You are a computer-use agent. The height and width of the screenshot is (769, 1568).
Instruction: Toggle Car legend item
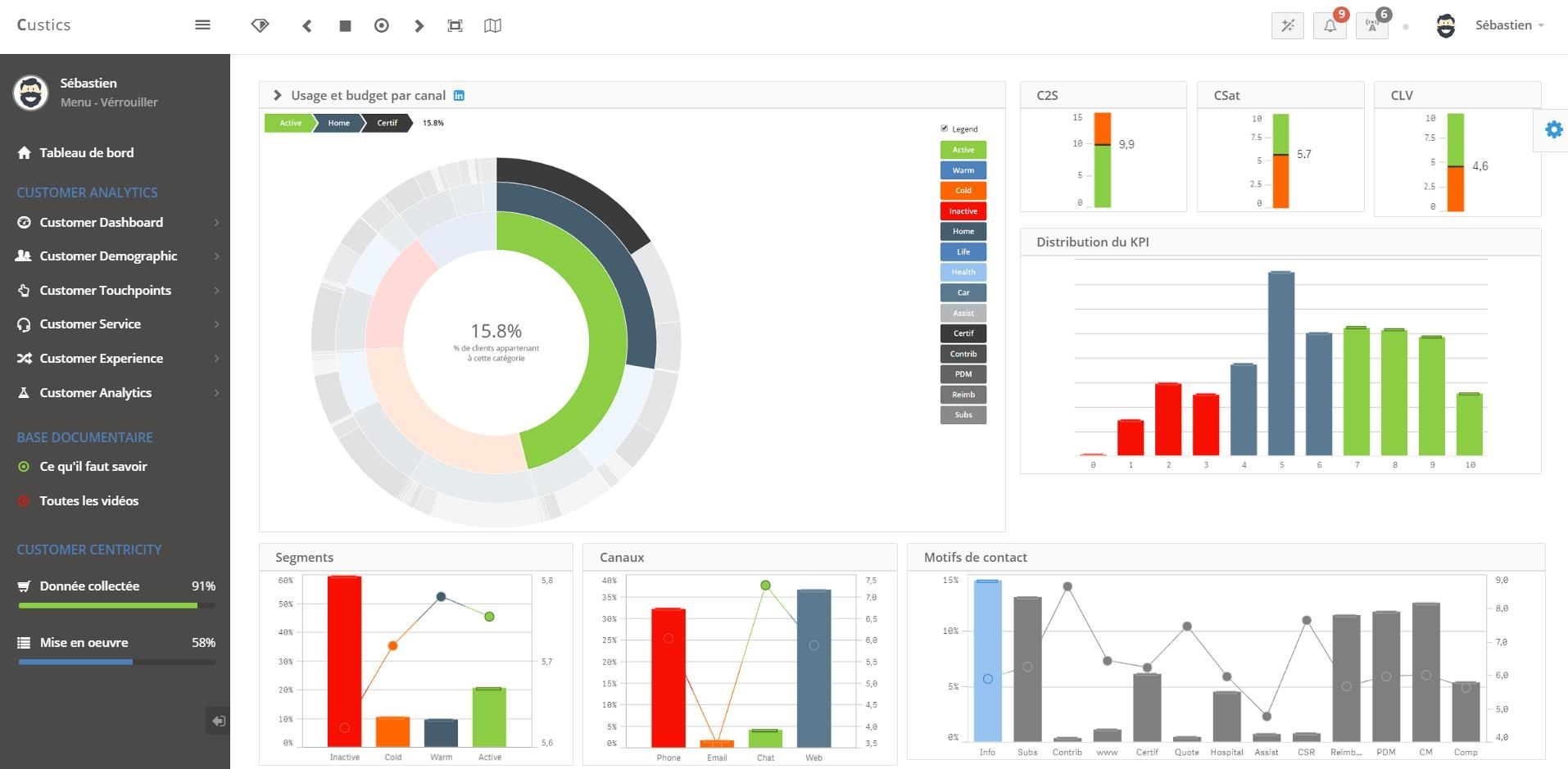[x=963, y=292]
